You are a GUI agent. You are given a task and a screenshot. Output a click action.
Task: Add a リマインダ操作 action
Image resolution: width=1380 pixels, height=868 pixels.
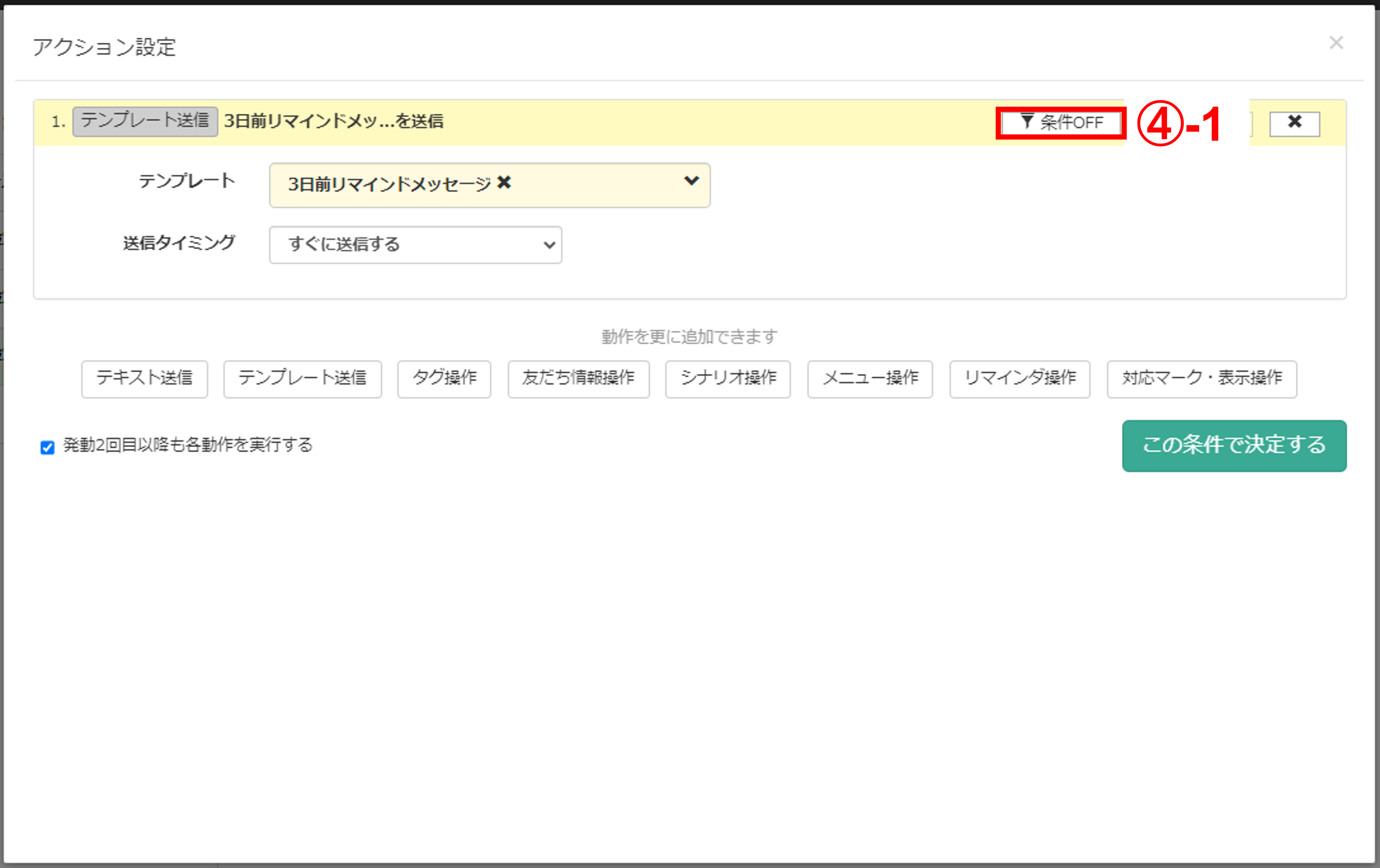coord(1020,379)
